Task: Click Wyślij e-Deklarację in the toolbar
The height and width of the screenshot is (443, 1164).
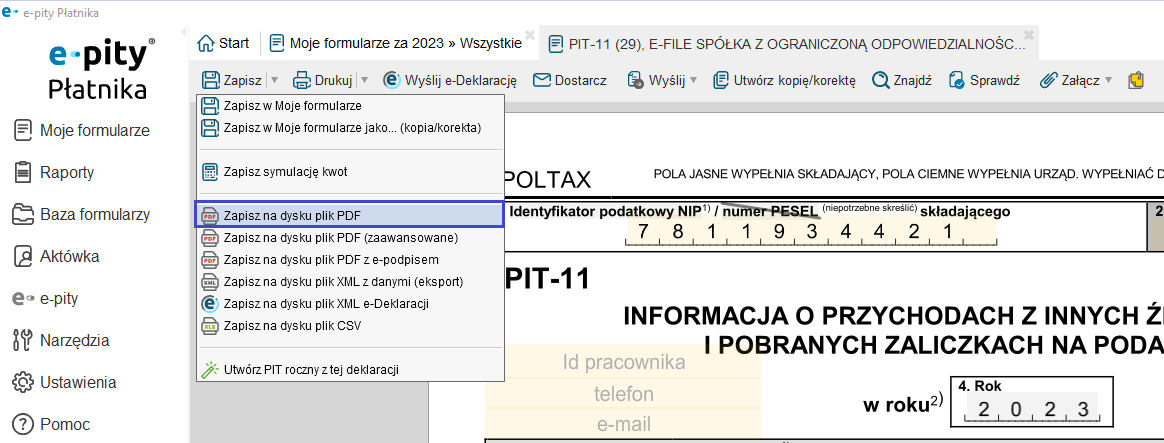Action: (x=450, y=80)
